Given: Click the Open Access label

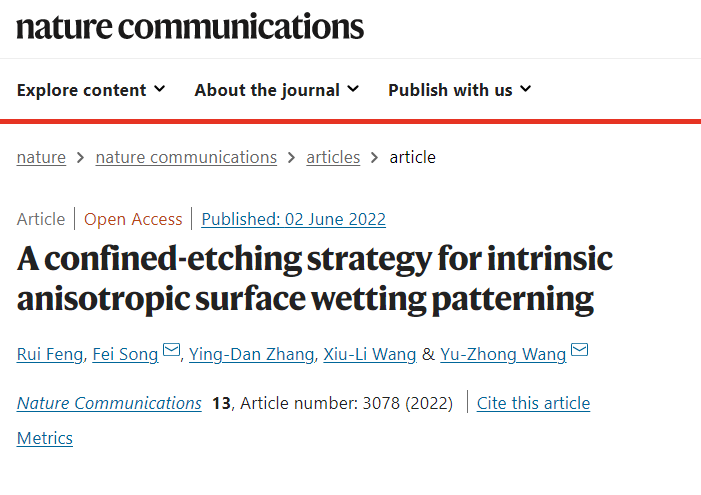Looking at the screenshot, I should 133,219.
